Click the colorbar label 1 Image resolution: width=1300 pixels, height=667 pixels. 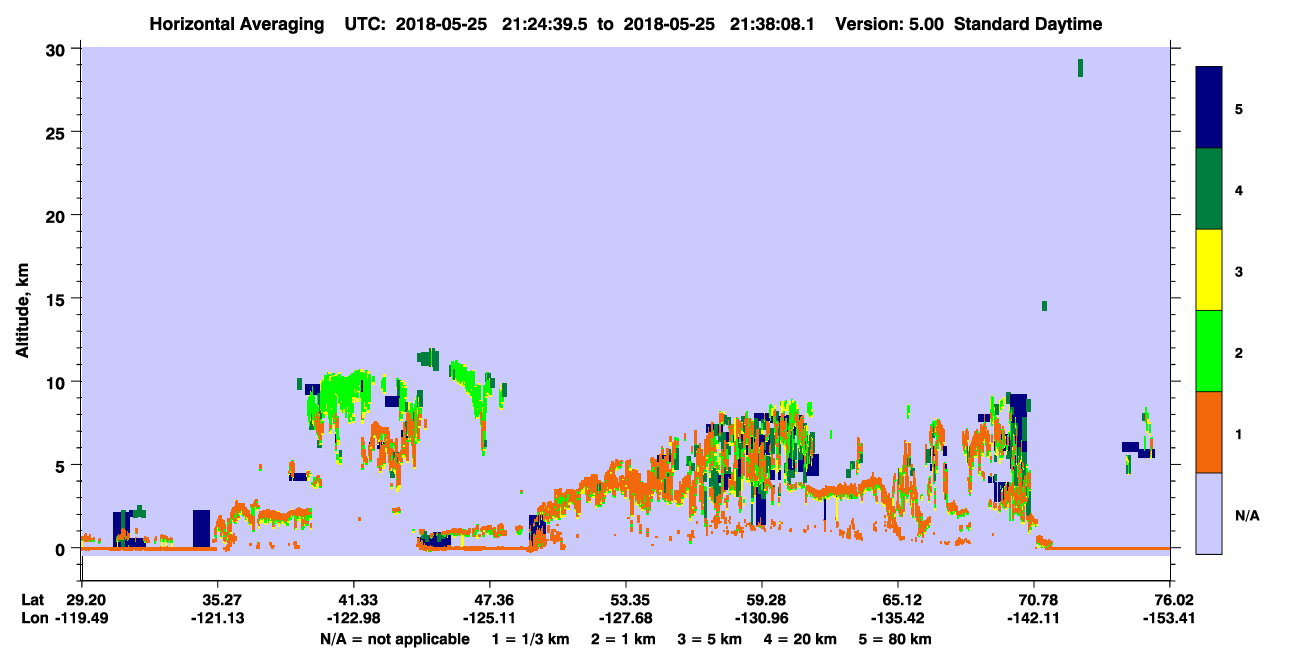tap(1239, 433)
